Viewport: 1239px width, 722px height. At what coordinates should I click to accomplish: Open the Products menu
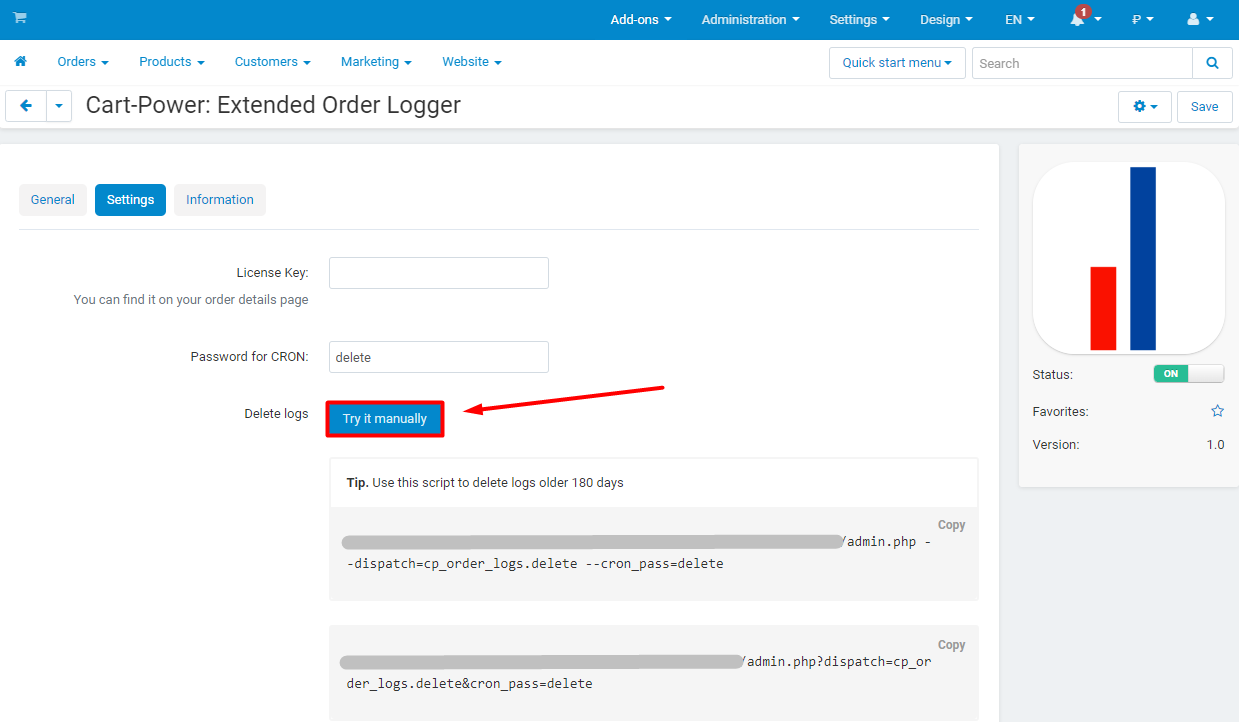click(172, 62)
